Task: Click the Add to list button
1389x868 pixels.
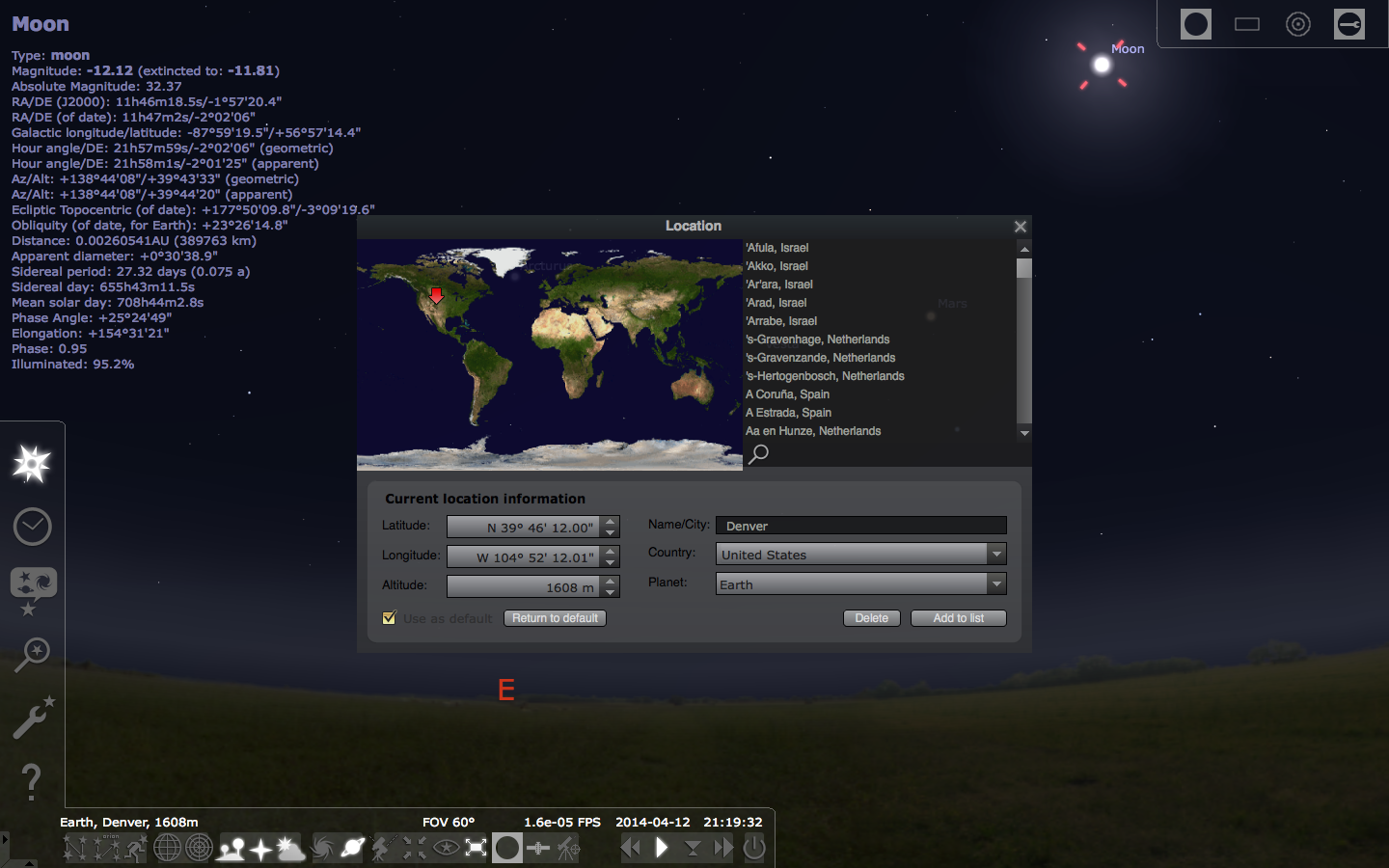Action: pyautogui.click(x=959, y=618)
